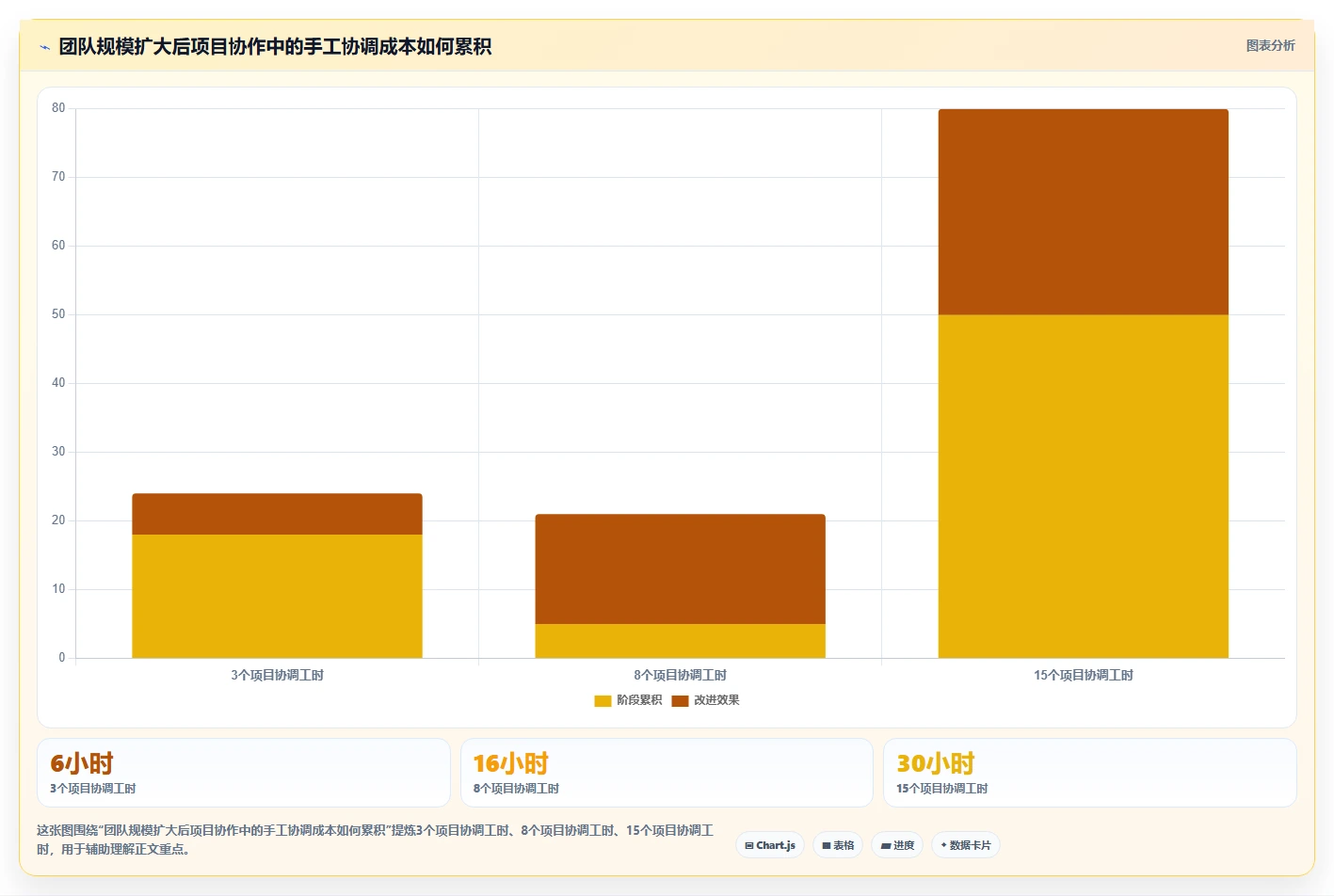Click x-axis label 15个项目协调工时
Screen dimensions: 1334x896
pos(1083,675)
